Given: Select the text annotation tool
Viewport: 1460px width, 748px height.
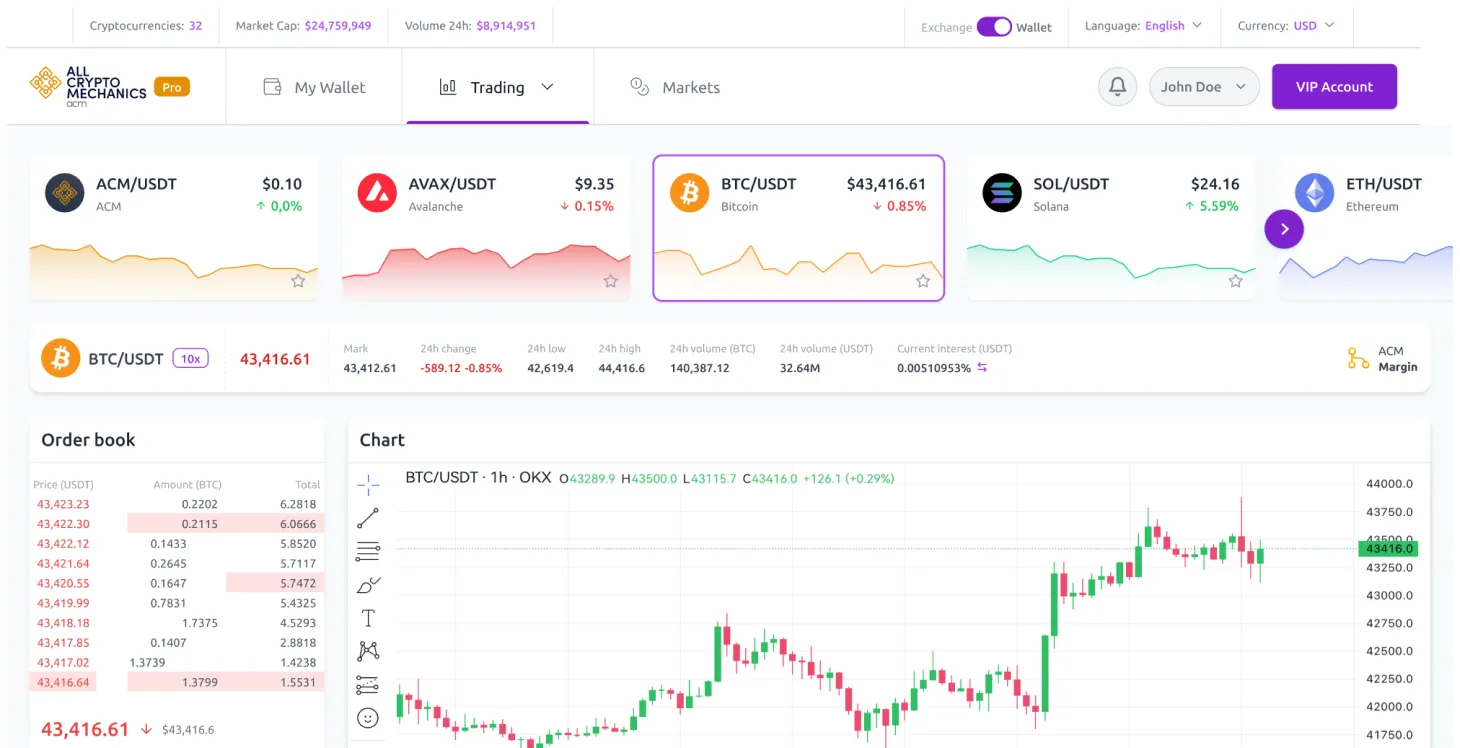Looking at the screenshot, I should point(368,617).
